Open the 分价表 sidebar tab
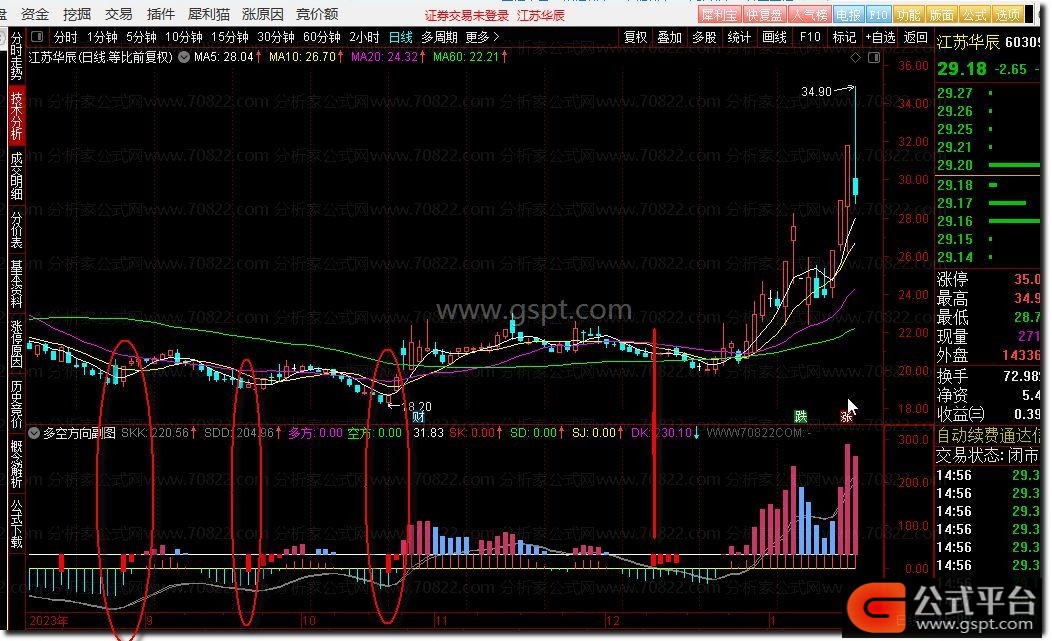Screen dimensions: 1052x641 16,230
